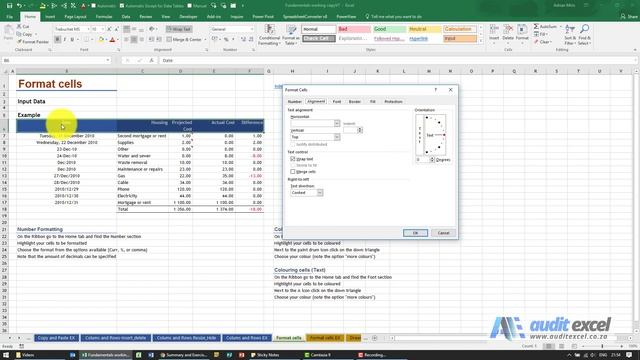Viewport: 640px width, 360px height.
Task: Click the Percent style icon
Action: 226,40
